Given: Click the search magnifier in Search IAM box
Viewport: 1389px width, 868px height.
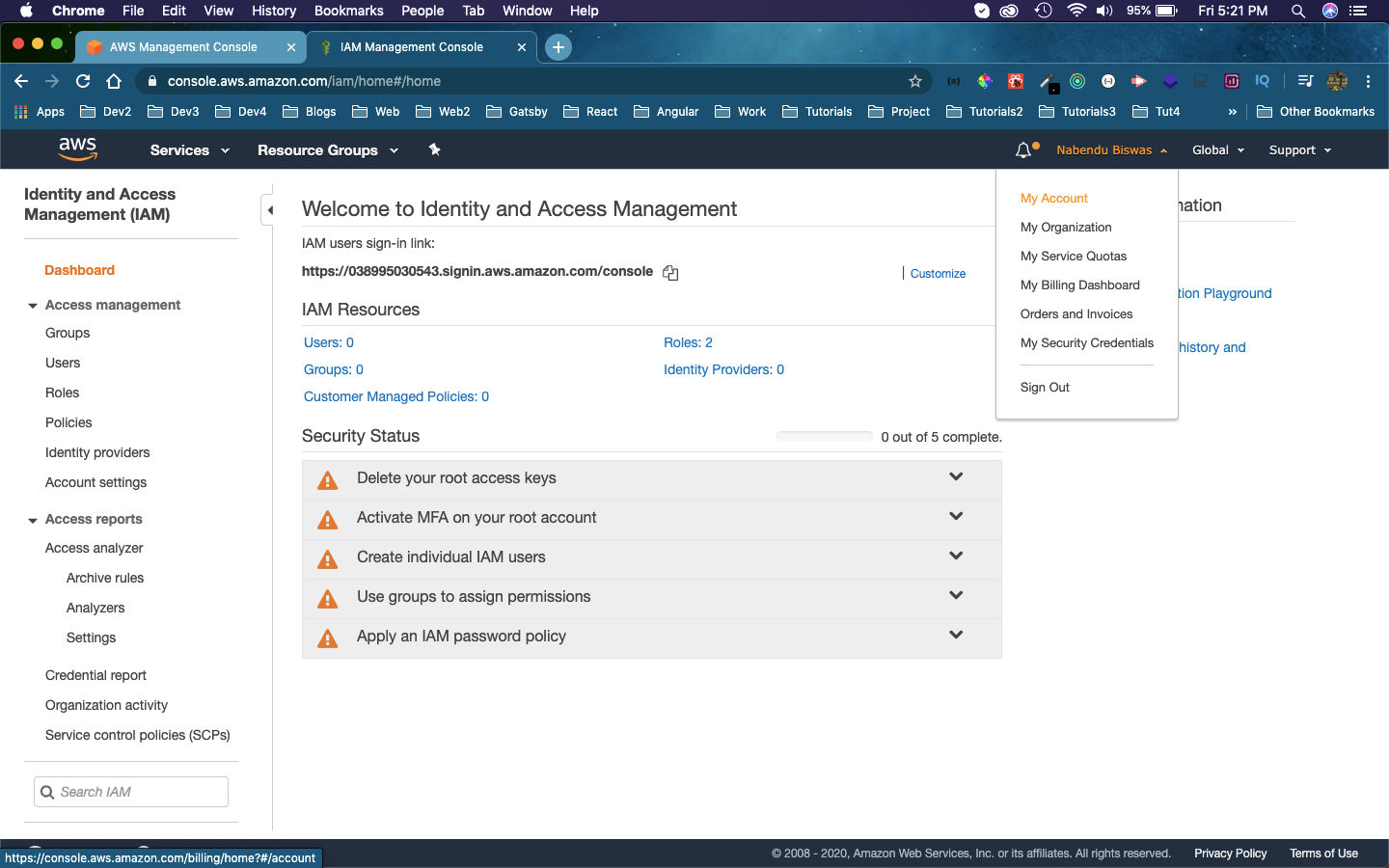Looking at the screenshot, I should [x=46, y=792].
